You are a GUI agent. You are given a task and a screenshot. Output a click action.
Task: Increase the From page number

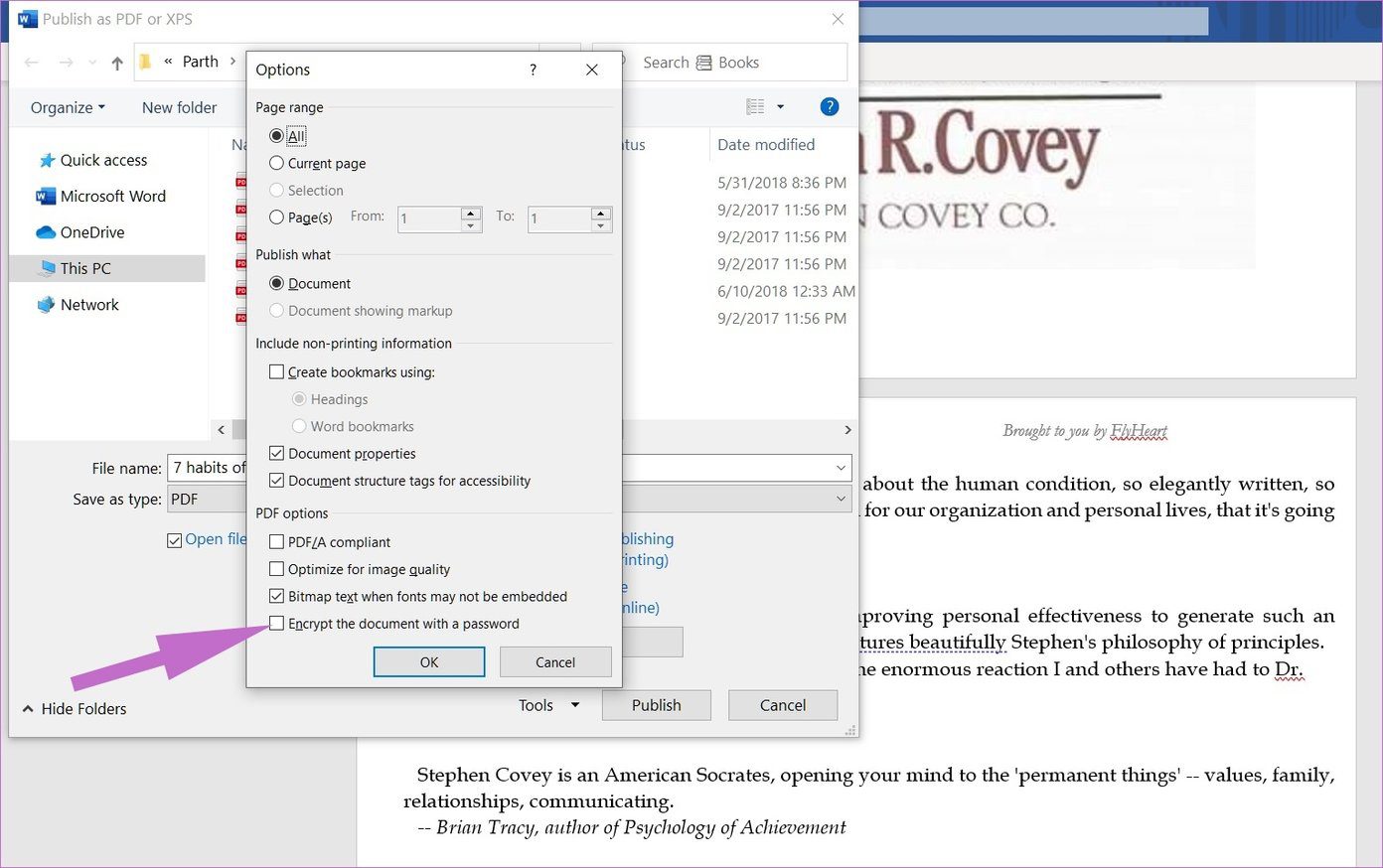point(471,213)
